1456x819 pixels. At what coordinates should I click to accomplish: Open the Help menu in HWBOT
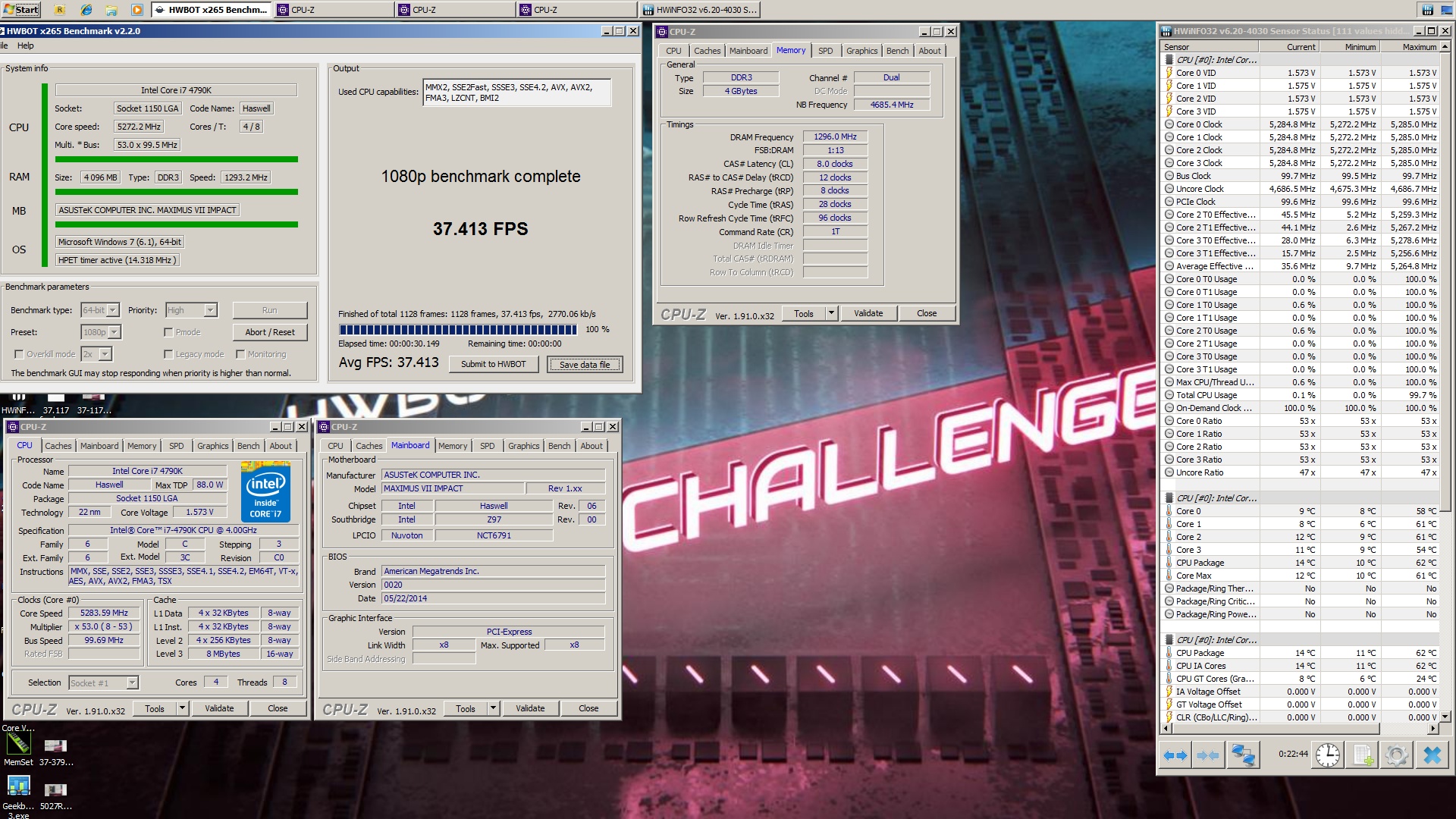tap(25, 45)
